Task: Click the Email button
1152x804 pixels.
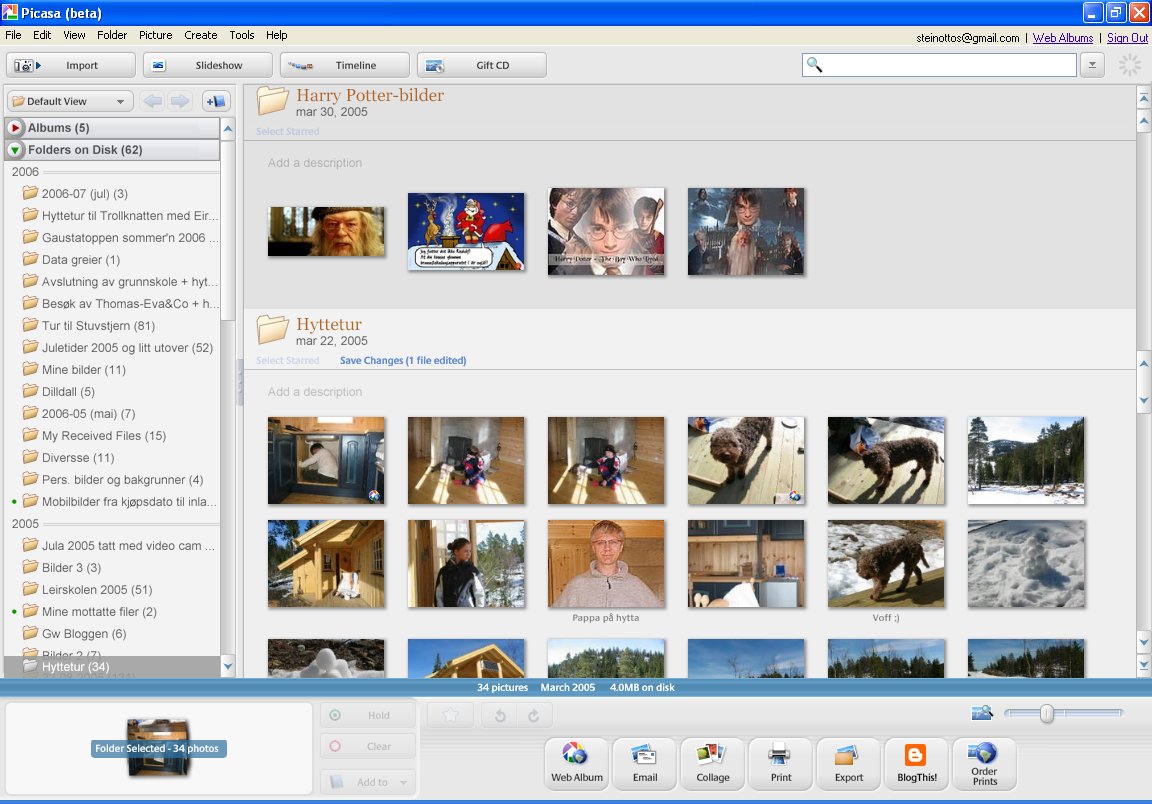Action: pyautogui.click(x=645, y=764)
